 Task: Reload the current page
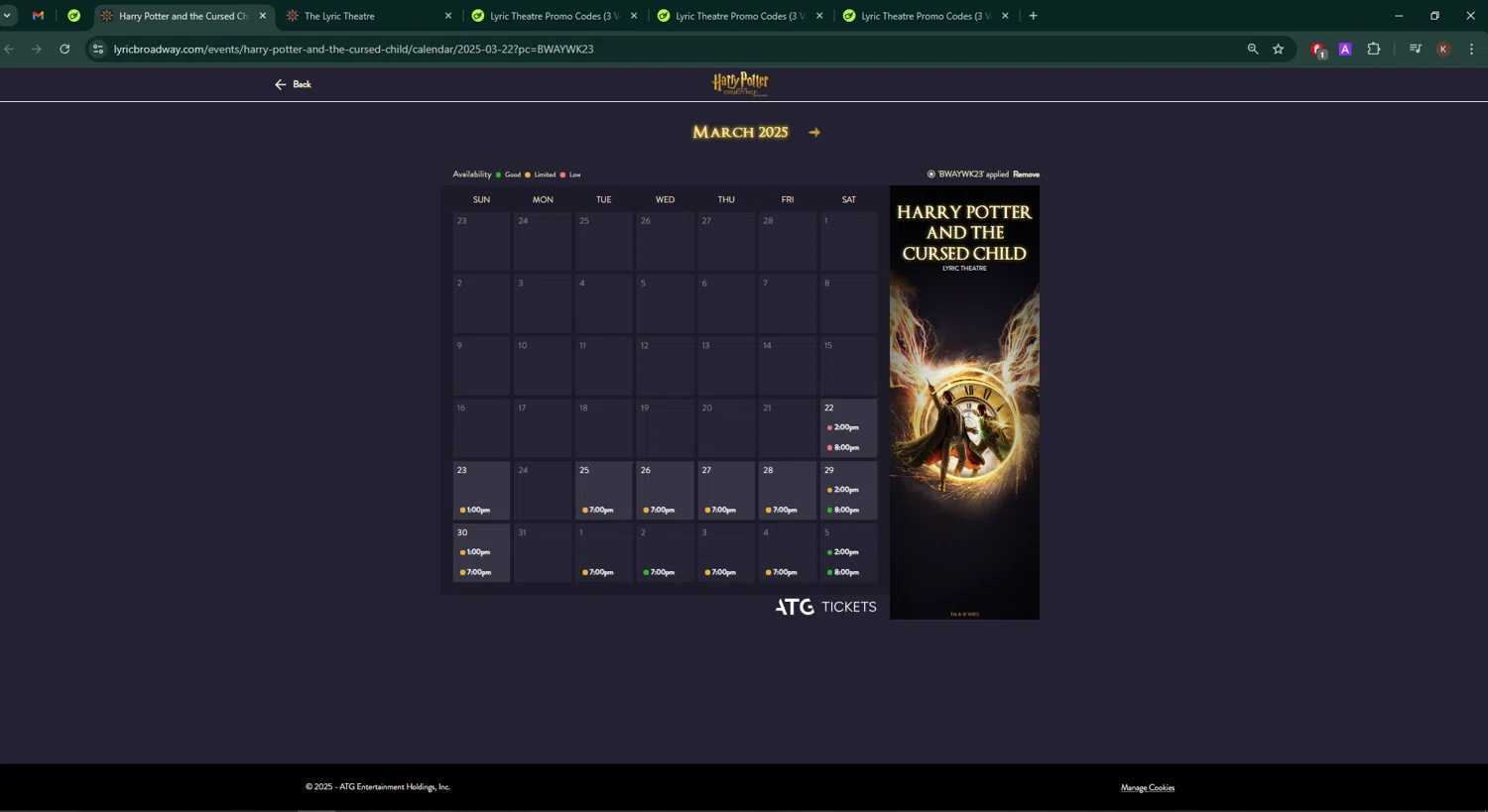(64, 49)
